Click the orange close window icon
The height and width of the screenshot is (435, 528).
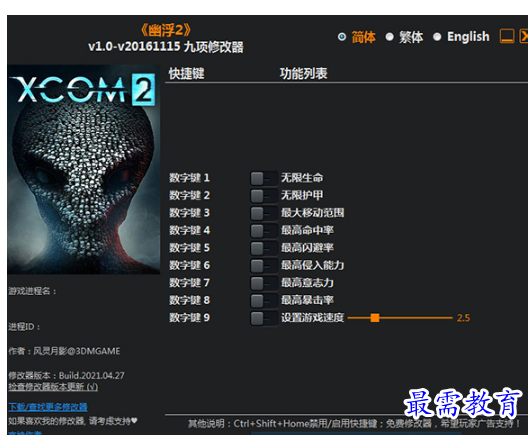[x=524, y=36]
